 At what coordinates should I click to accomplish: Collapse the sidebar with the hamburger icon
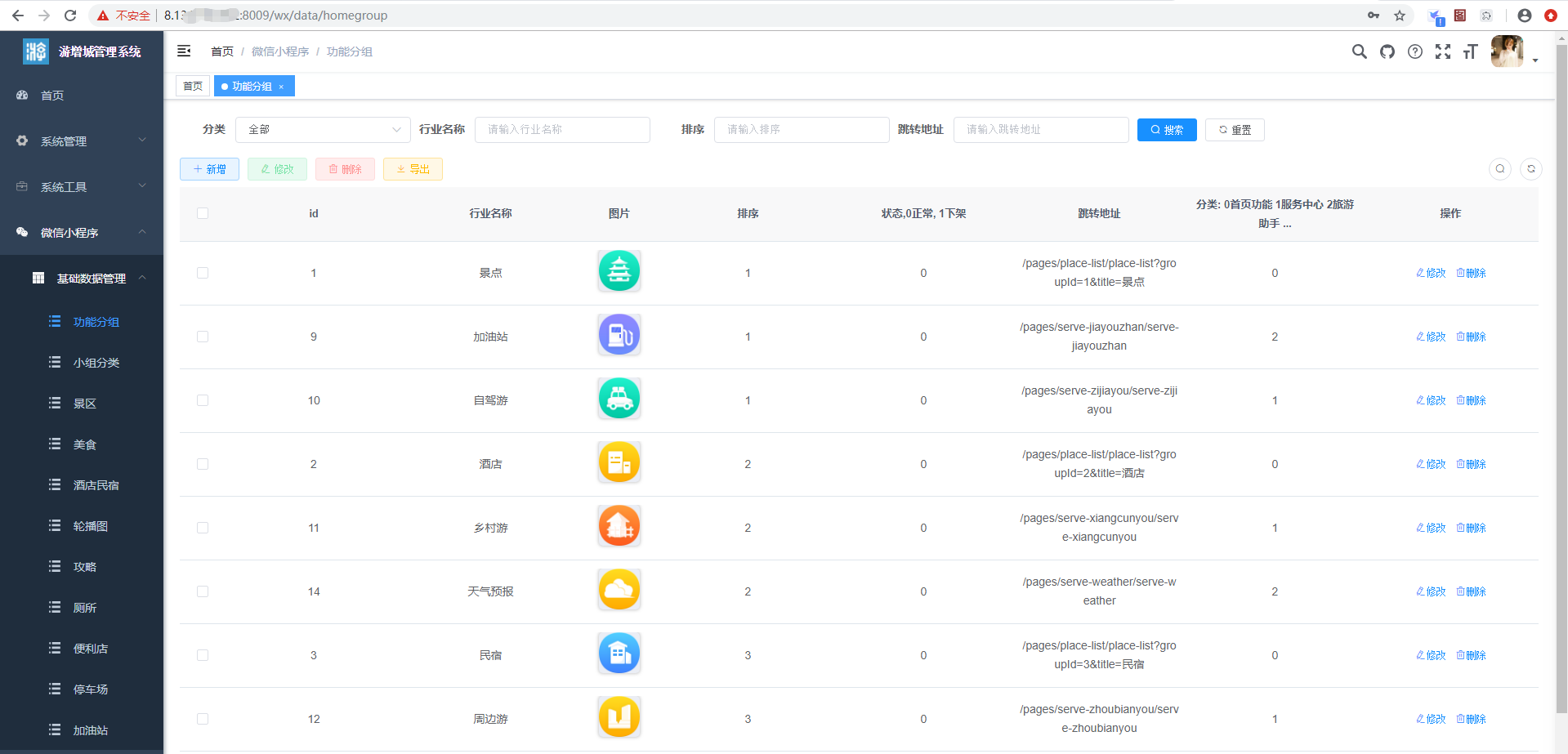click(x=184, y=51)
